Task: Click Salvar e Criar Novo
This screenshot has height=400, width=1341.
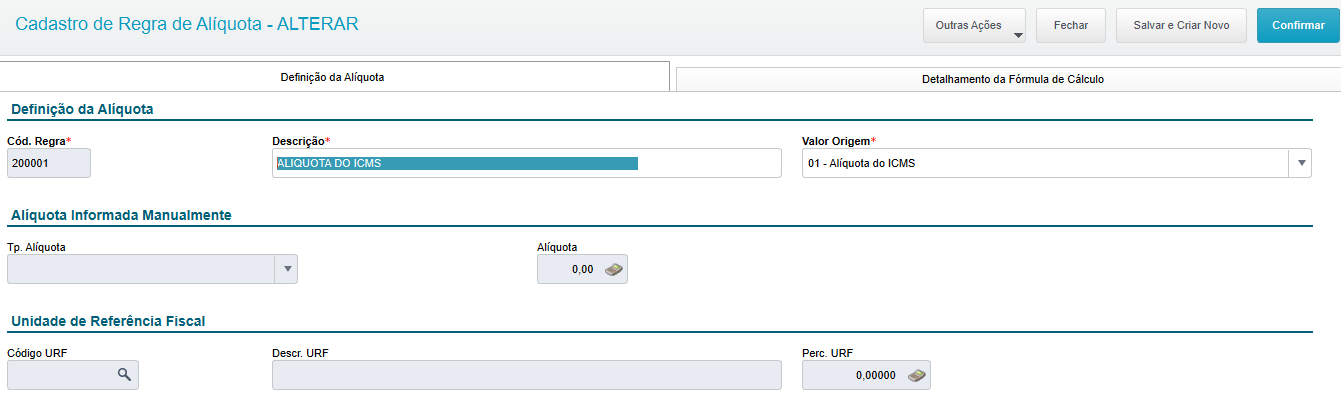Action: tap(1181, 26)
